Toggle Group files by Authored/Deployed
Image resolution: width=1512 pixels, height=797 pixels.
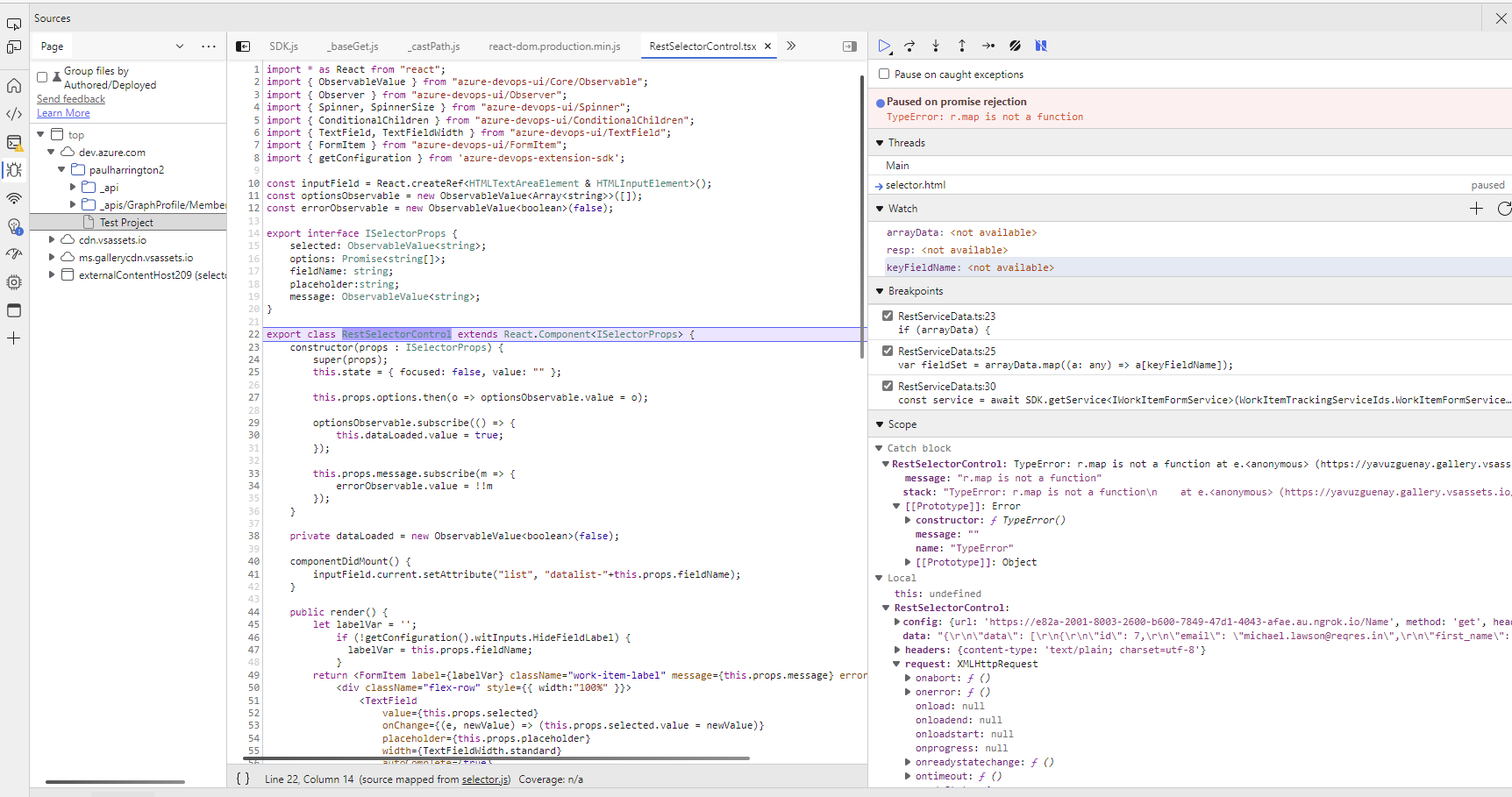pos(42,77)
